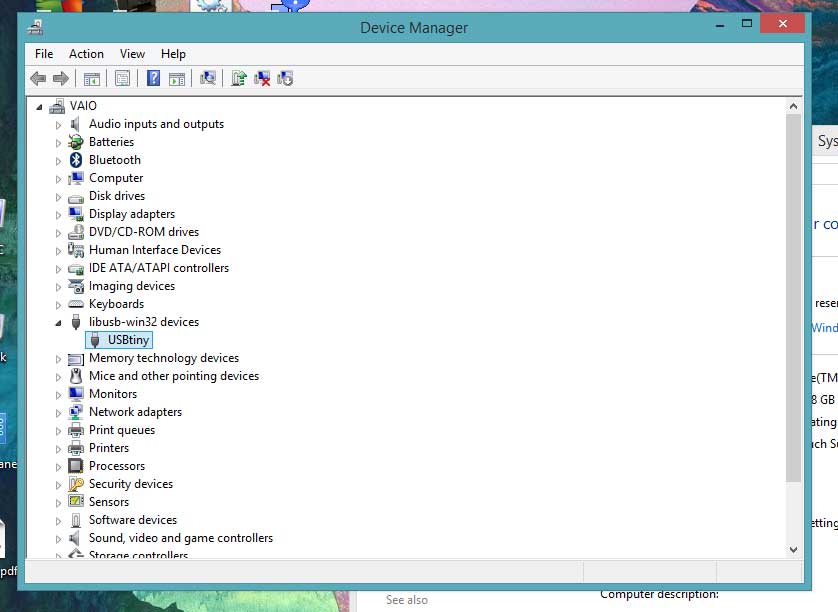Minimize the Device Manager window
The height and width of the screenshot is (612, 838).
coord(720,25)
